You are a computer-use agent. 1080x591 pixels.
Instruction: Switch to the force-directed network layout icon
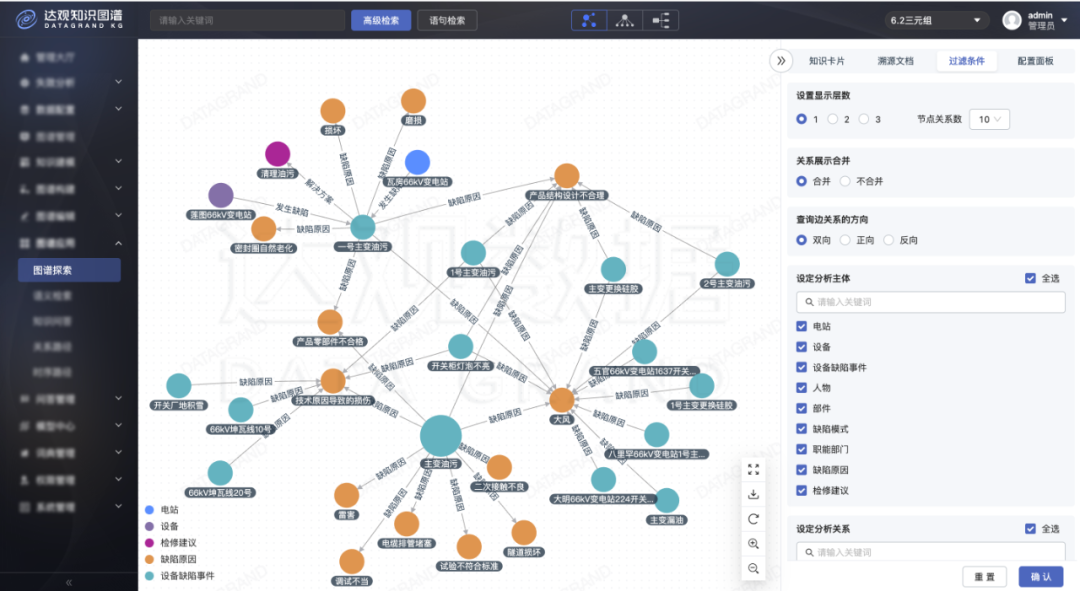(589, 21)
